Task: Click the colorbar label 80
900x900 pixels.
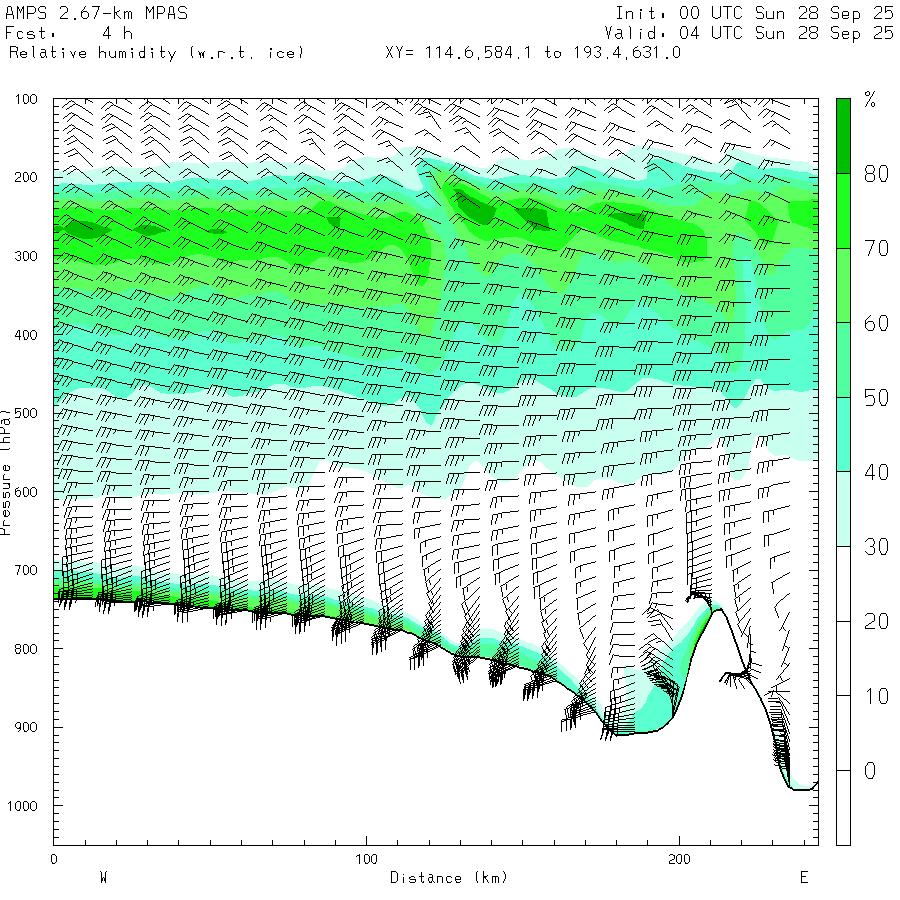Action: tap(876, 174)
